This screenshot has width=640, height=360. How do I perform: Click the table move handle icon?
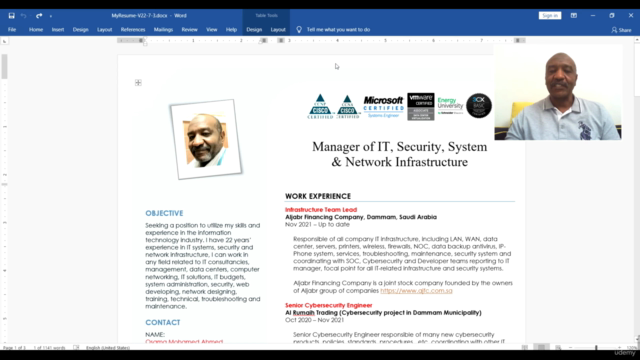(x=138, y=83)
